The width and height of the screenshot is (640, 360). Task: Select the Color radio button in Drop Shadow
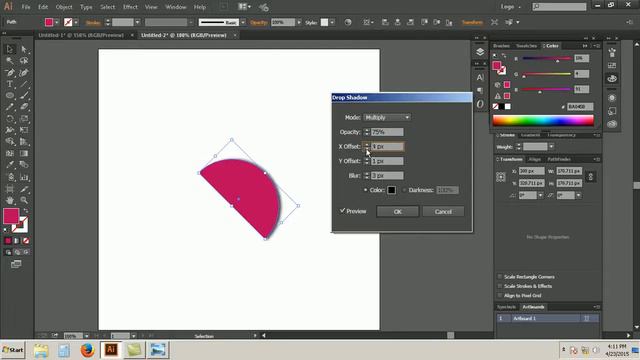[365, 190]
